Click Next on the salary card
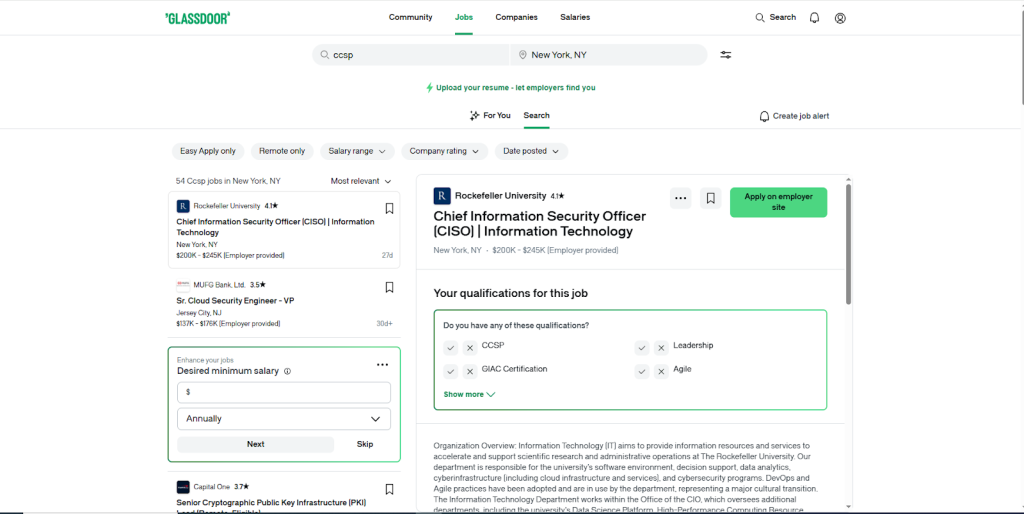The width and height of the screenshot is (1024, 514). (255, 444)
